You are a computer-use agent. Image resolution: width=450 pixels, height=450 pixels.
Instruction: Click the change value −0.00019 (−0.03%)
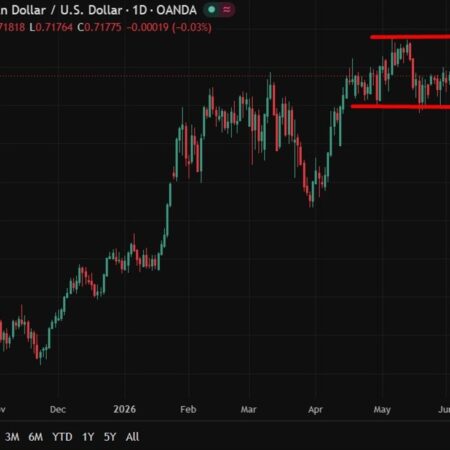(169, 27)
